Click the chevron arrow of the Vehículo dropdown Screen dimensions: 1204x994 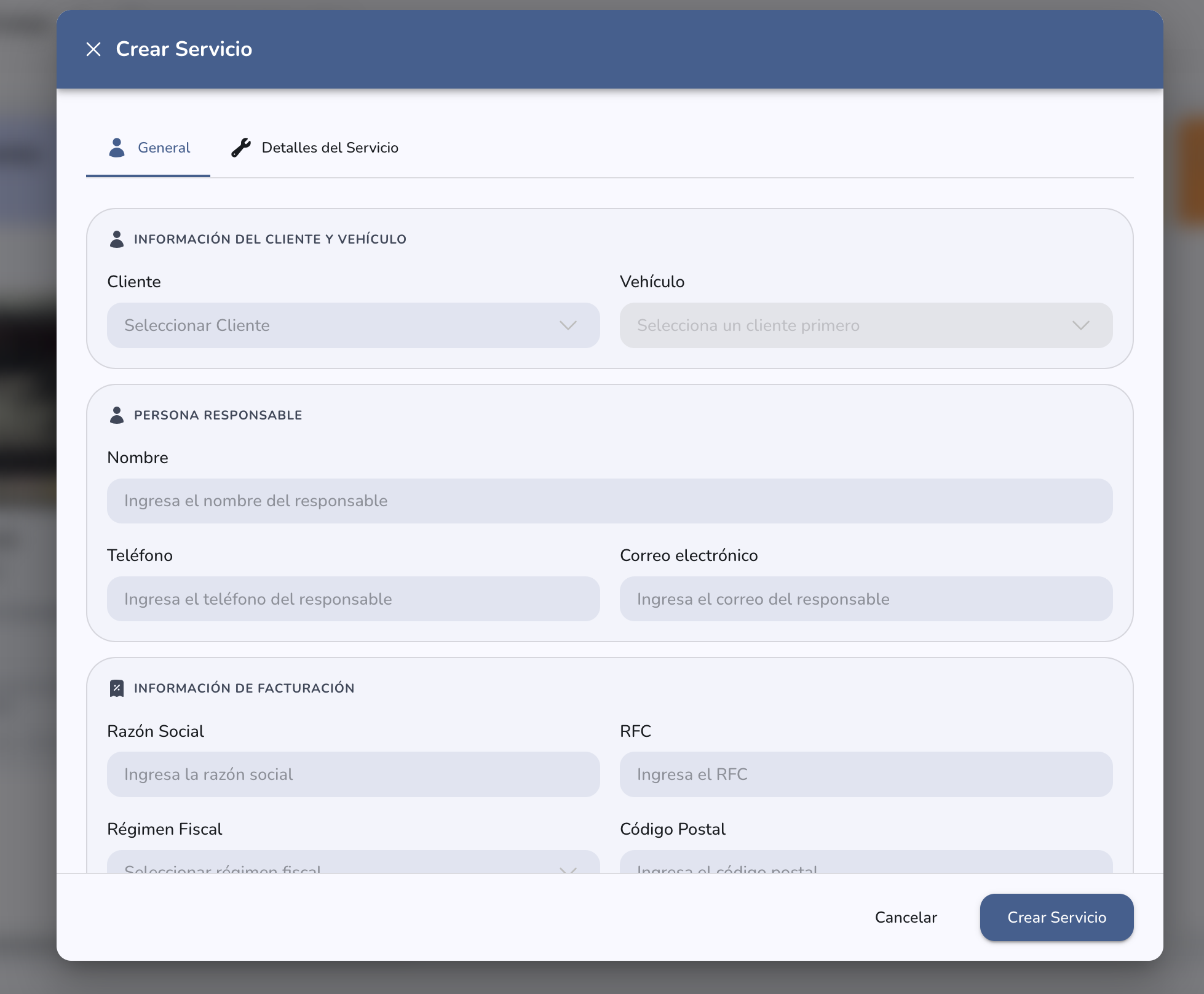pos(1081,325)
